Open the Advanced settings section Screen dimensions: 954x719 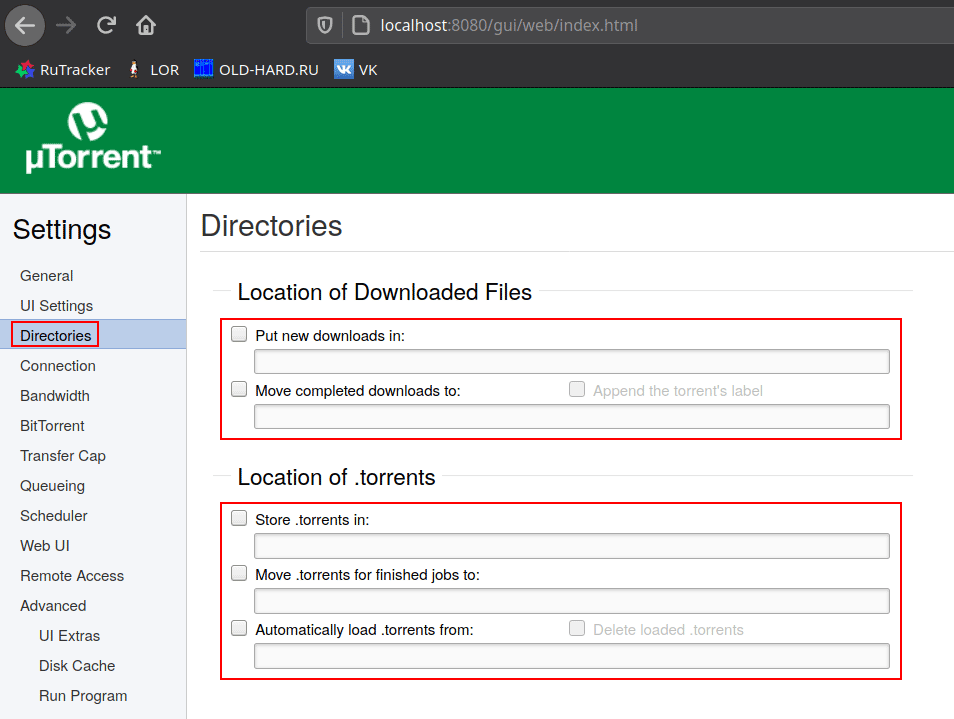click(53, 606)
